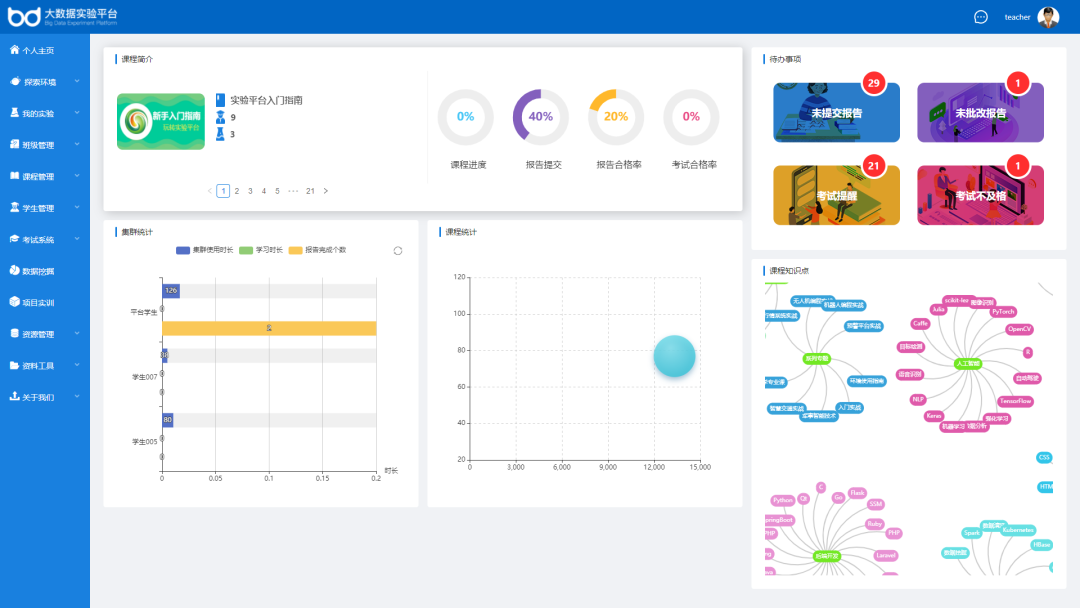Select the 人工智能 knowledge graph node
1080x608 pixels.
coord(967,364)
